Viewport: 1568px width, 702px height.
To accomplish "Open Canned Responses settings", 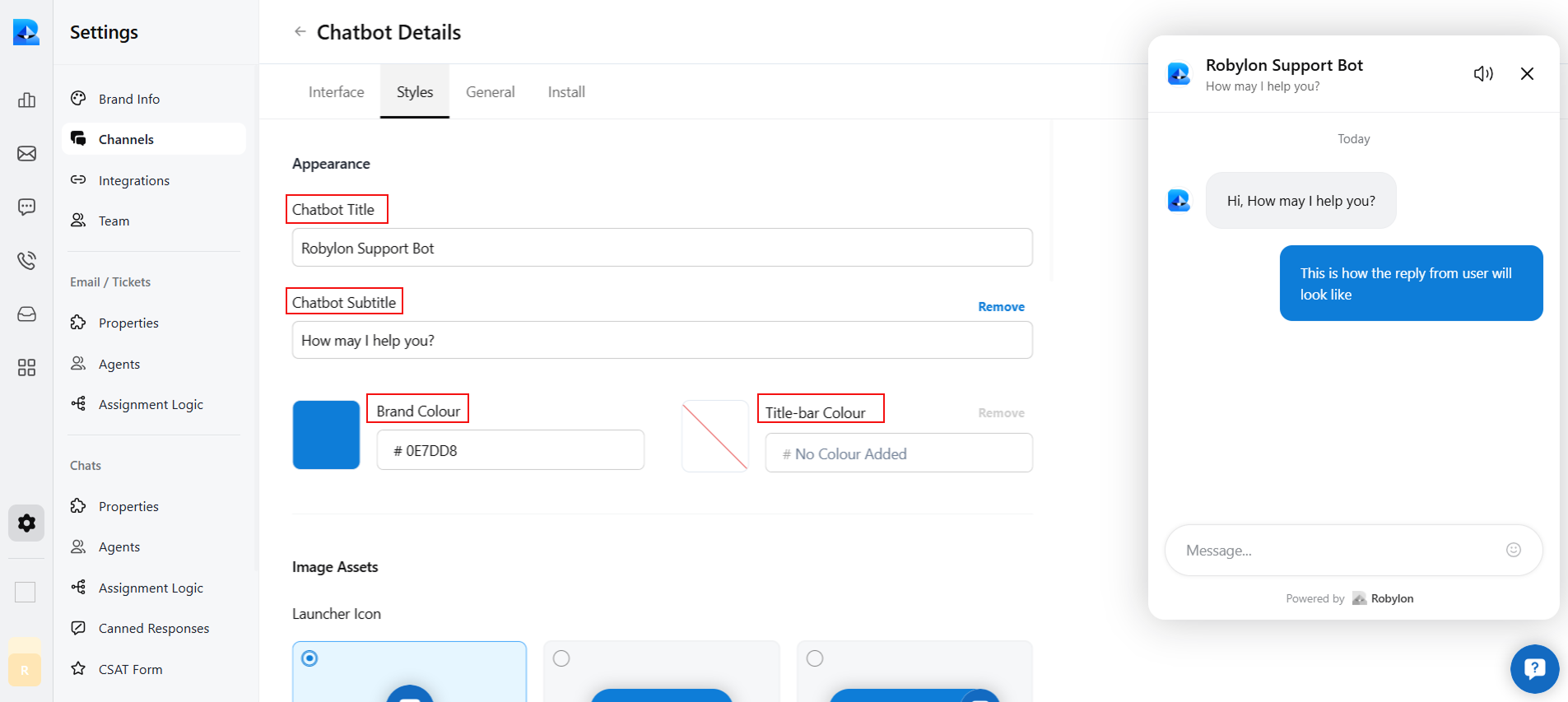I will pyautogui.click(x=154, y=628).
